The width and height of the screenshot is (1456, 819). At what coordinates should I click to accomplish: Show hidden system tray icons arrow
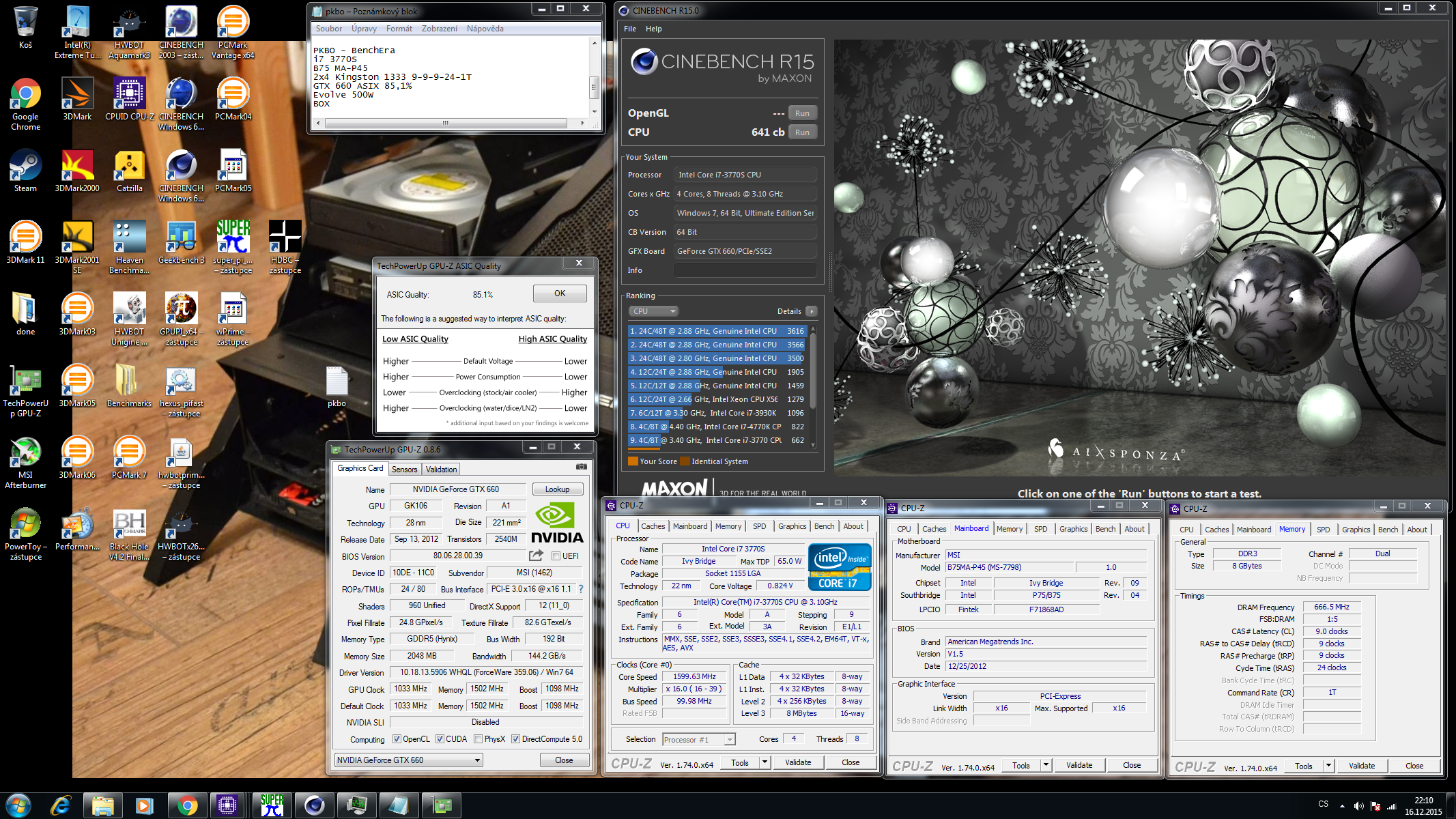tap(1342, 806)
